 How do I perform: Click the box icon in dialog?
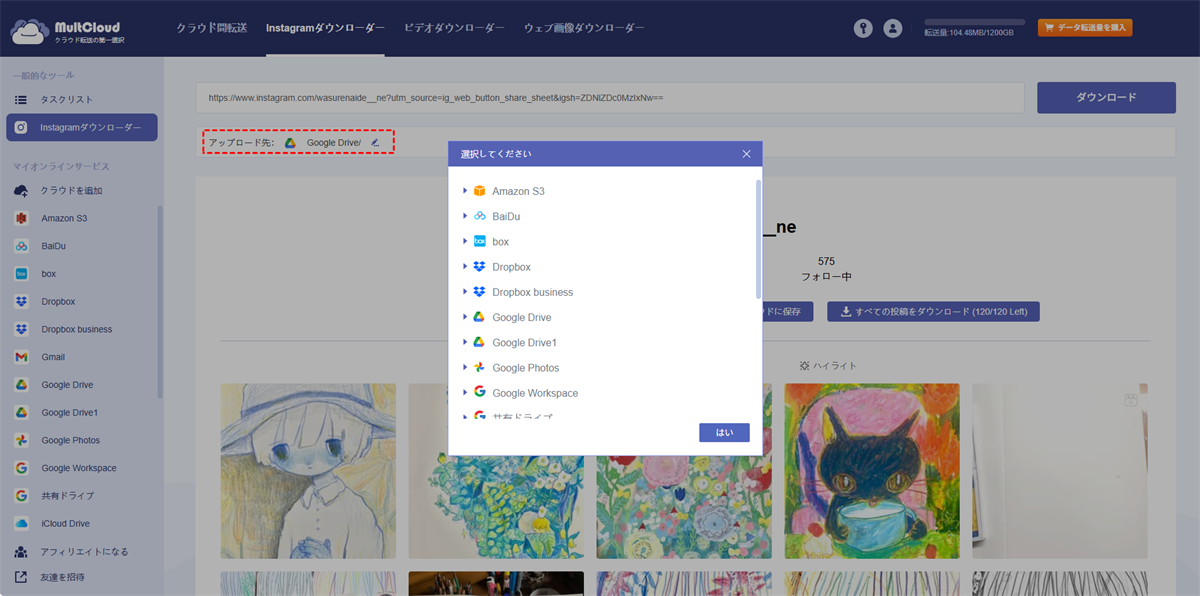pyautogui.click(x=479, y=241)
